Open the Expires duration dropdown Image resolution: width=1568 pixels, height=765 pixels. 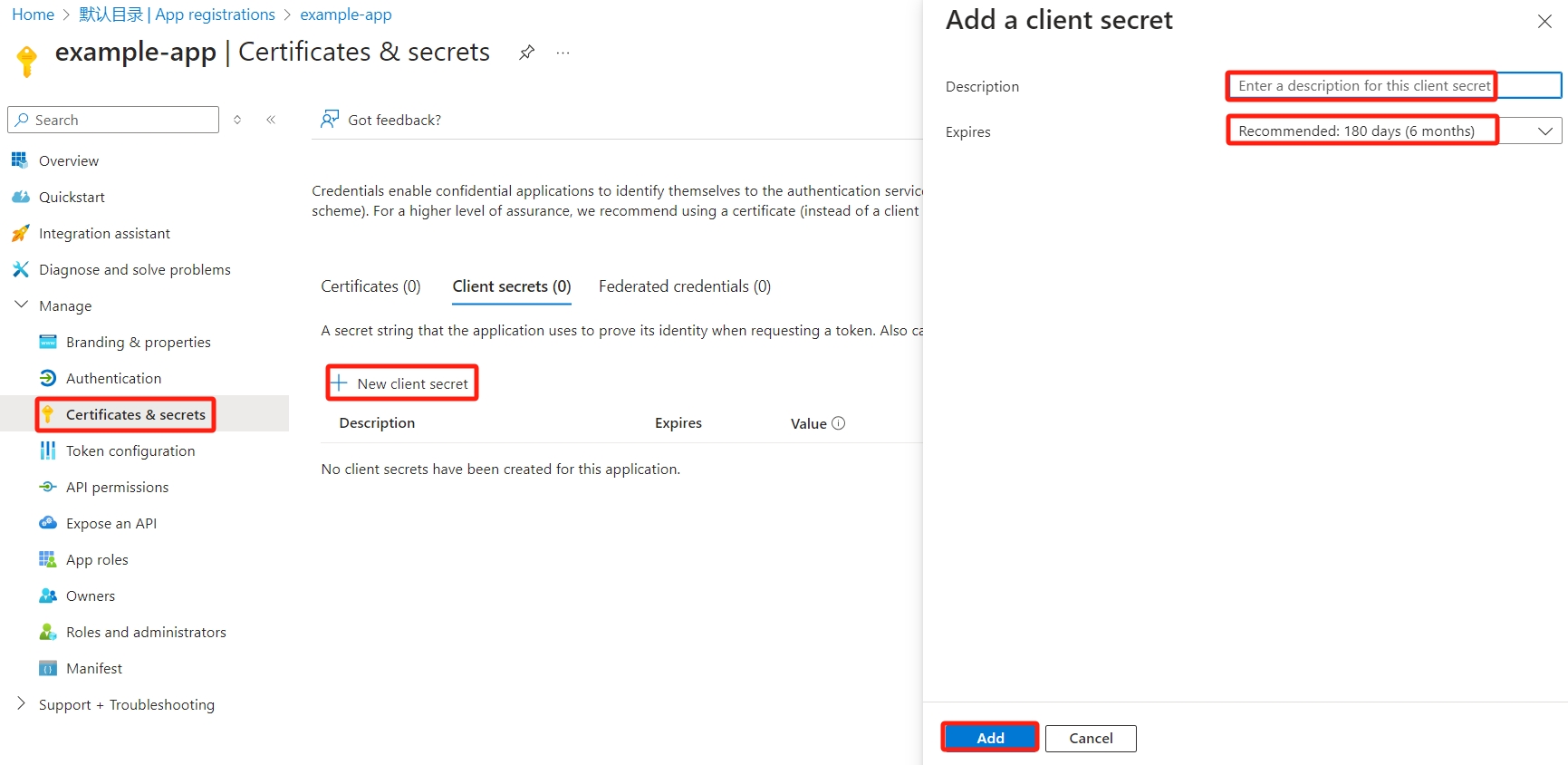pos(1393,131)
